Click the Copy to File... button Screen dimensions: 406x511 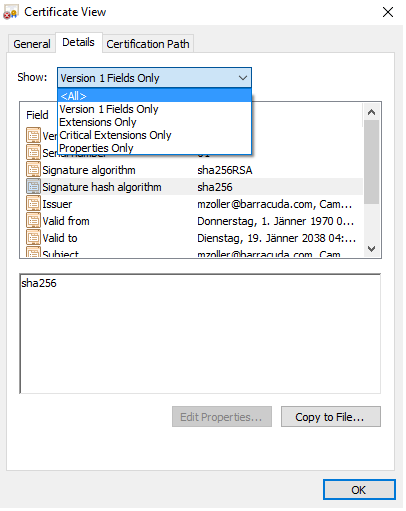coord(331,417)
